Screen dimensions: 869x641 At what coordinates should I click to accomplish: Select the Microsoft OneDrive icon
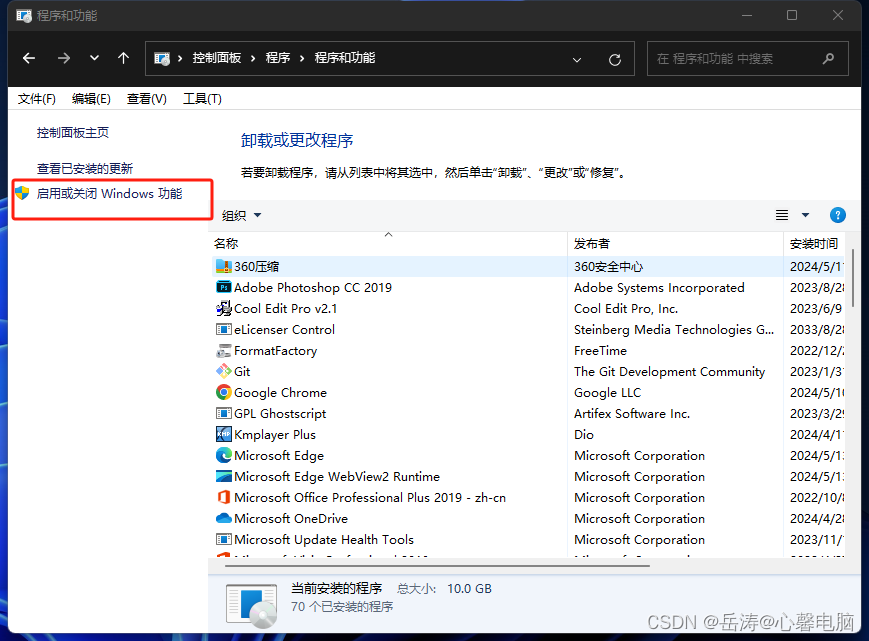pyautogui.click(x=223, y=519)
